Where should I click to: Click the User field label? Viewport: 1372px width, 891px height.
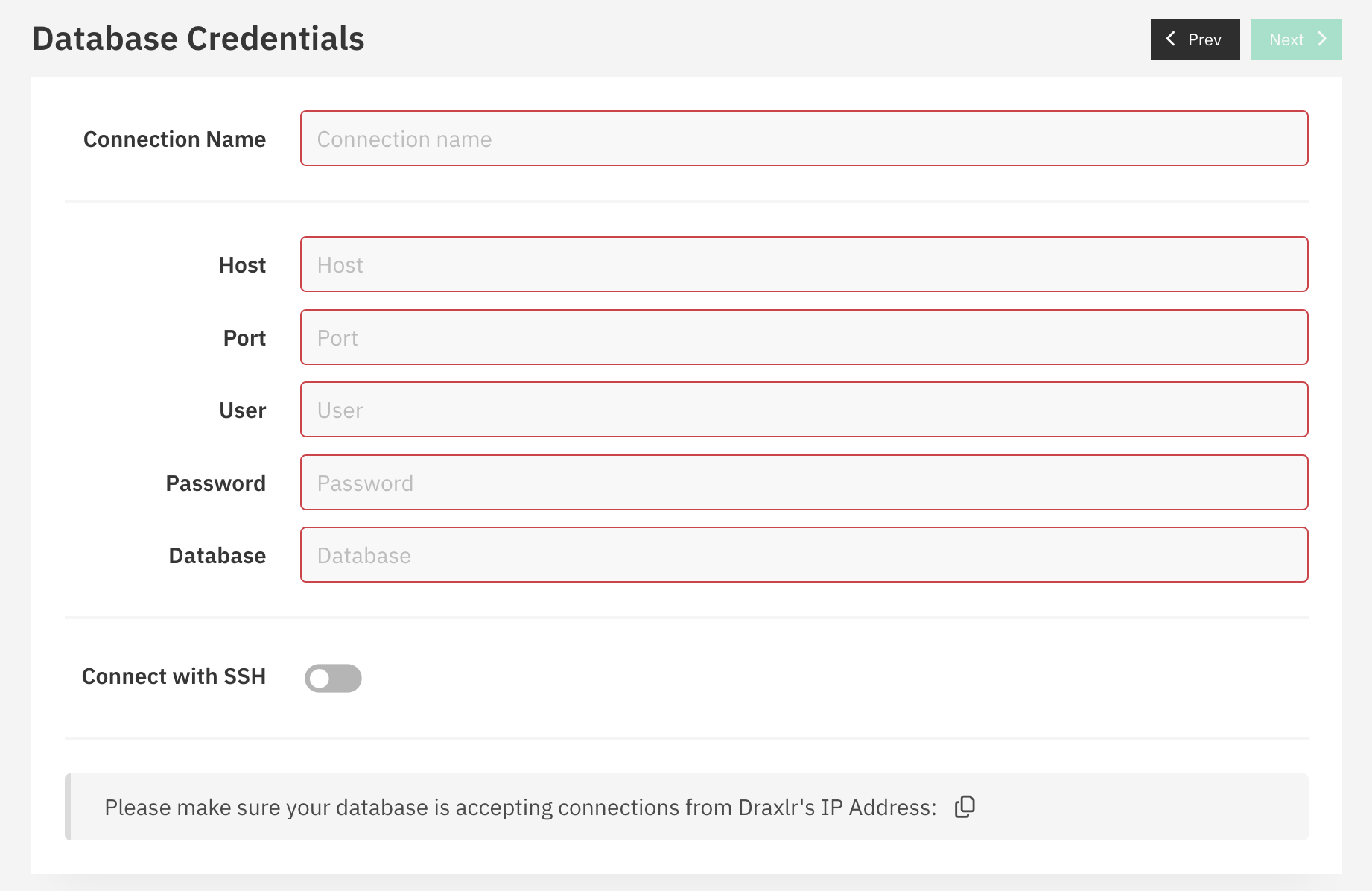[242, 410]
